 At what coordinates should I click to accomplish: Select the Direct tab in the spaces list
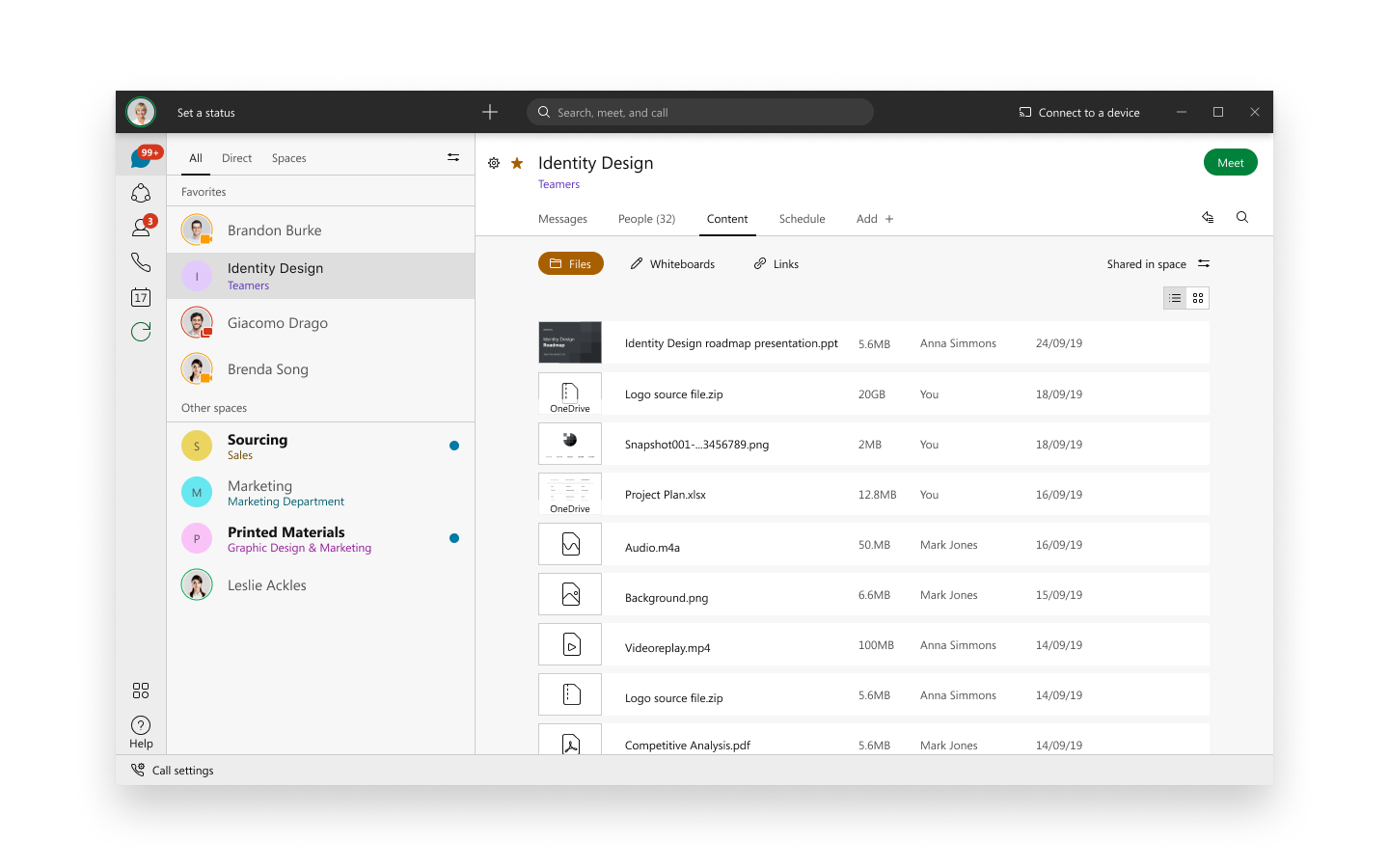[236, 158]
